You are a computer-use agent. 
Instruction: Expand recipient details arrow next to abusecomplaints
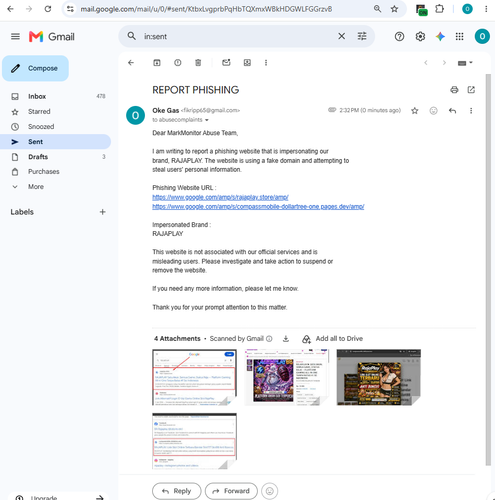click(207, 120)
